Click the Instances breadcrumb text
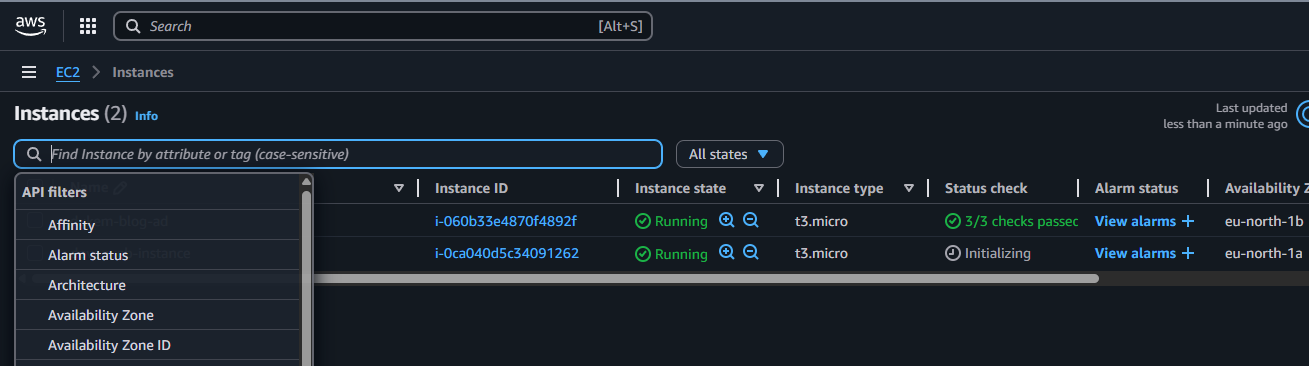This screenshot has height=366, width=1309. tap(143, 72)
